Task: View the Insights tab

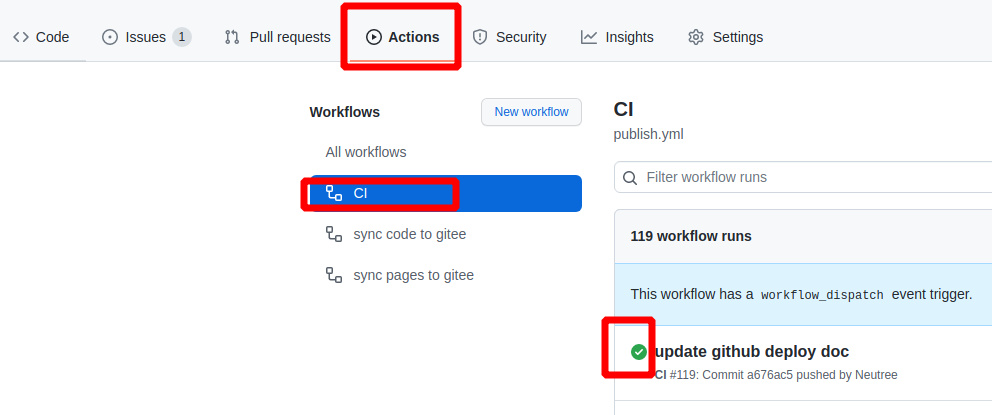Action: (617, 37)
